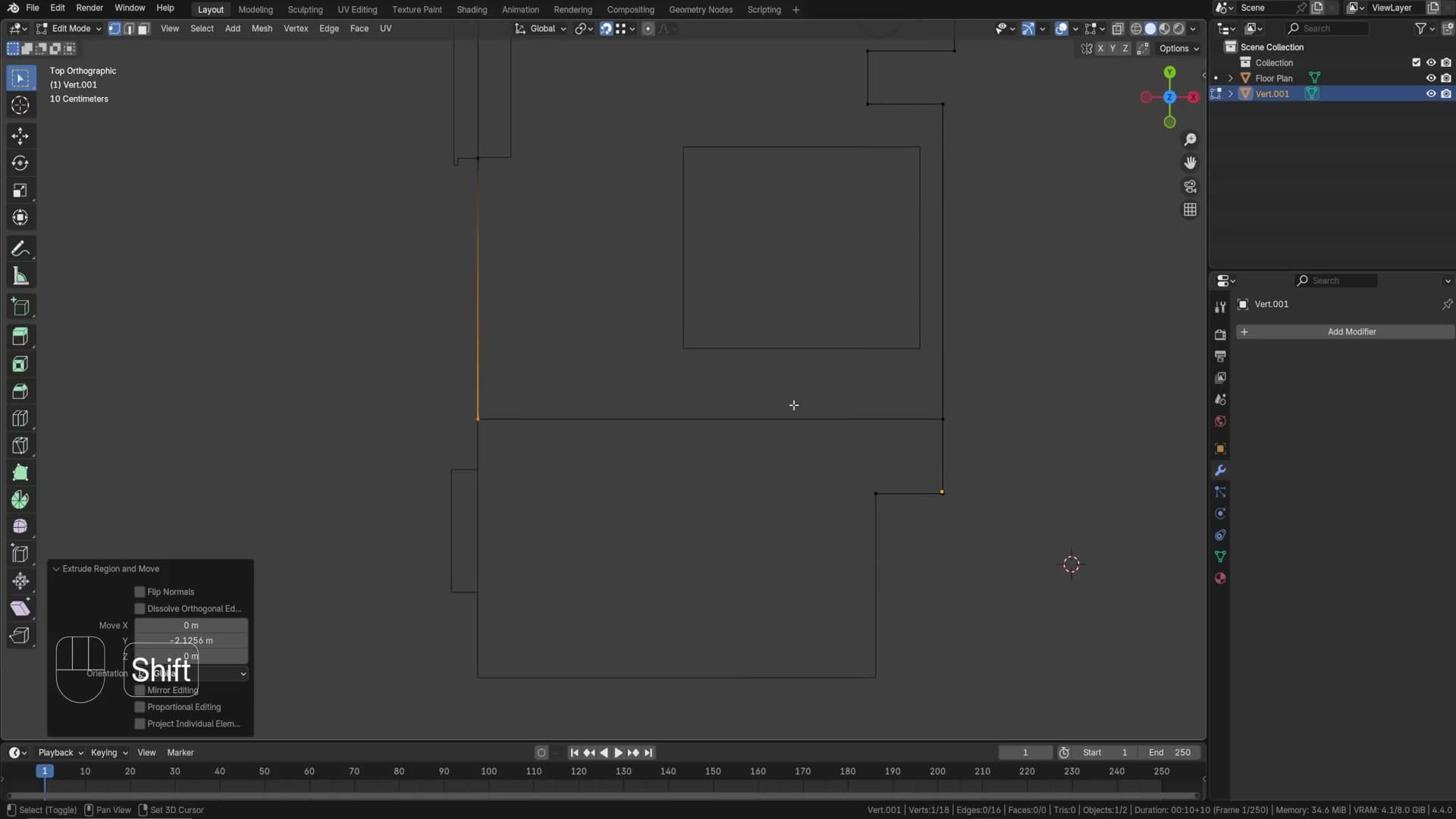The image size is (1456, 819).
Task: Click the pan view hand icon
Action: coord(1190,163)
